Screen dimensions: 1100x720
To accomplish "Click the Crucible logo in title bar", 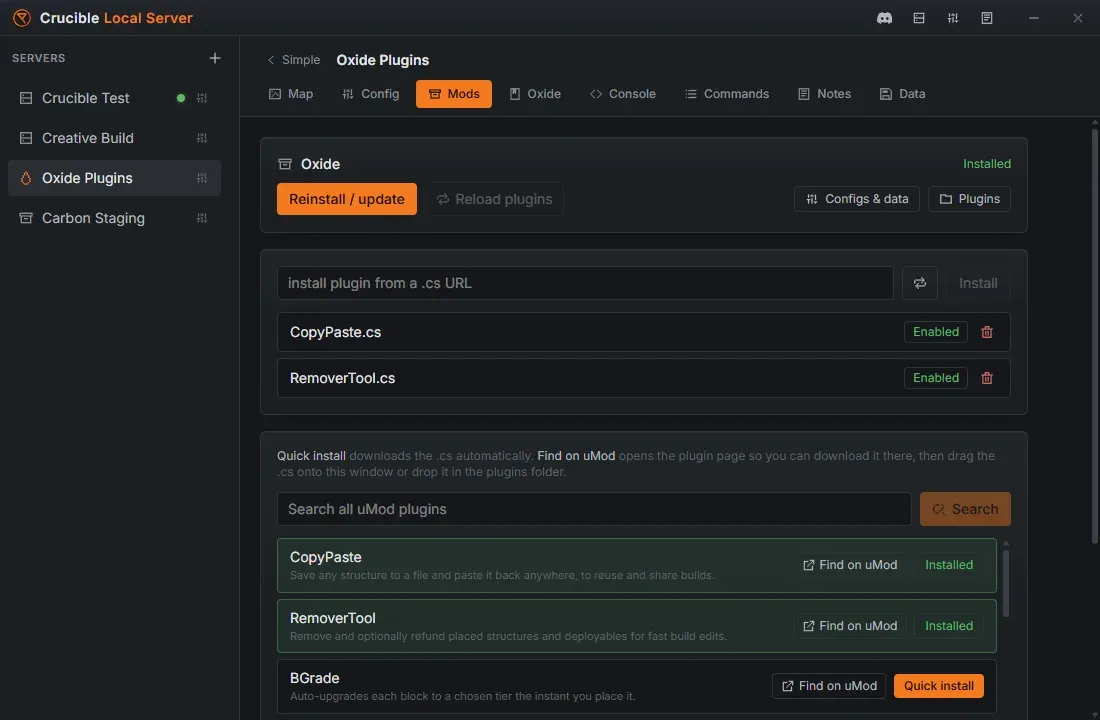I will point(22,18).
